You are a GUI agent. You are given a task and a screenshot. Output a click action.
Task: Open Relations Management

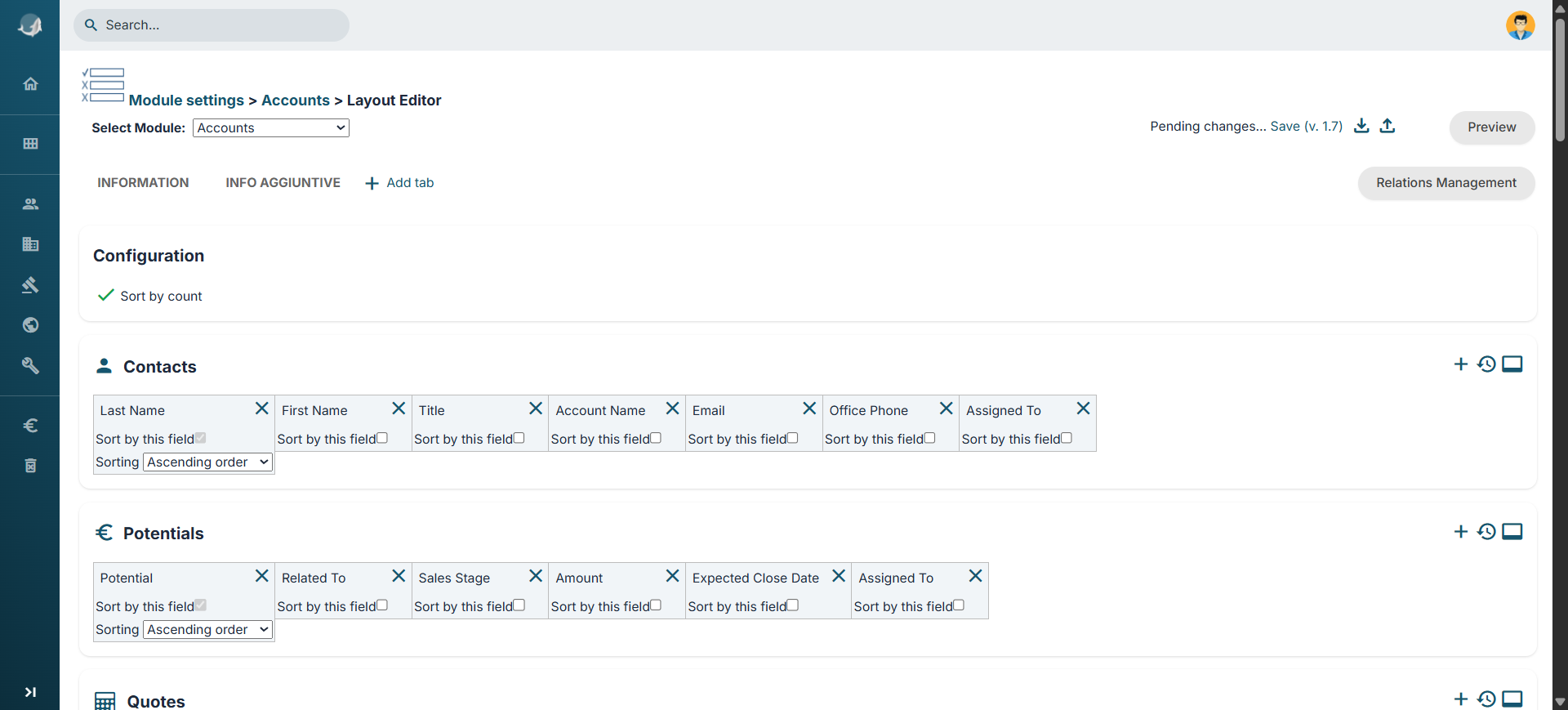click(1446, 183)
